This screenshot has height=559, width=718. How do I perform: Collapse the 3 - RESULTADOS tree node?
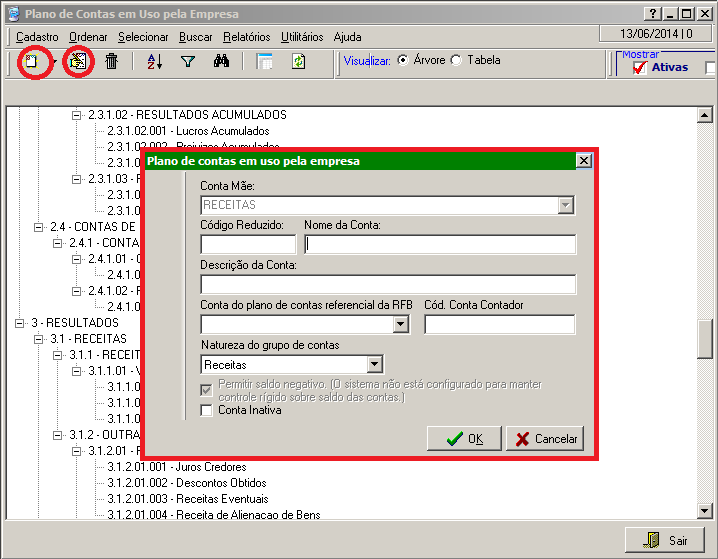(x=21, y=323)
